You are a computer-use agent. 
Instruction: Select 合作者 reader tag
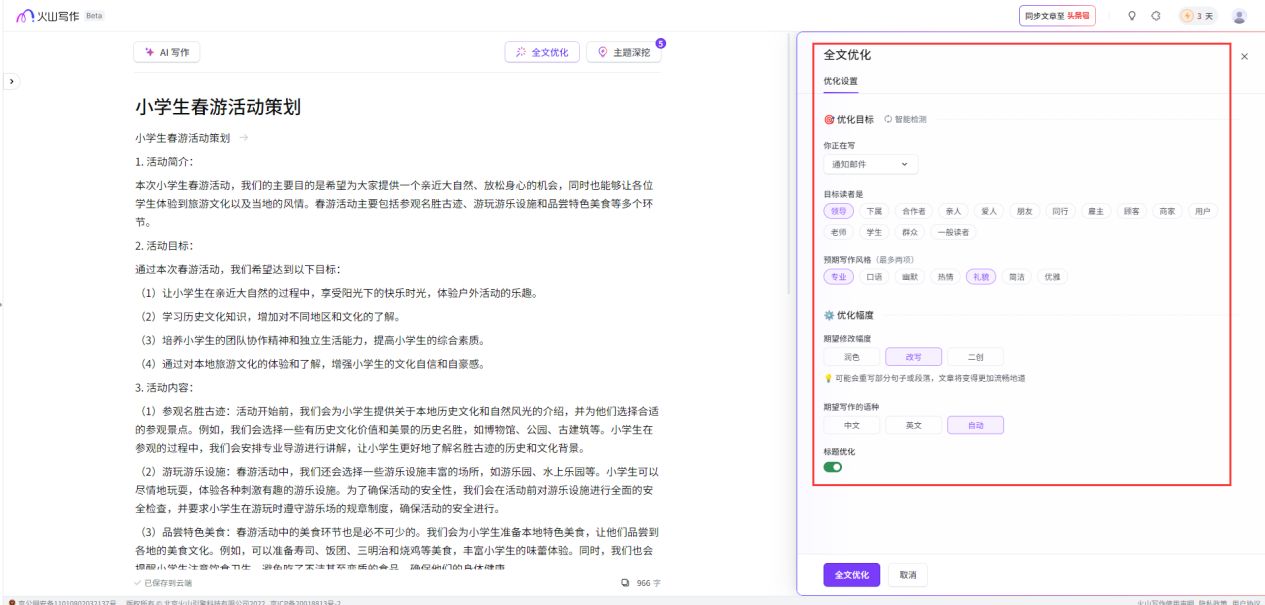click(x=914, y=211)
